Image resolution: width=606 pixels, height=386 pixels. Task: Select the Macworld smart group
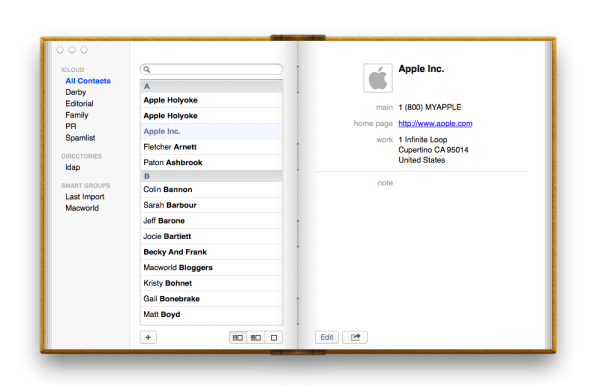[82, 208]
